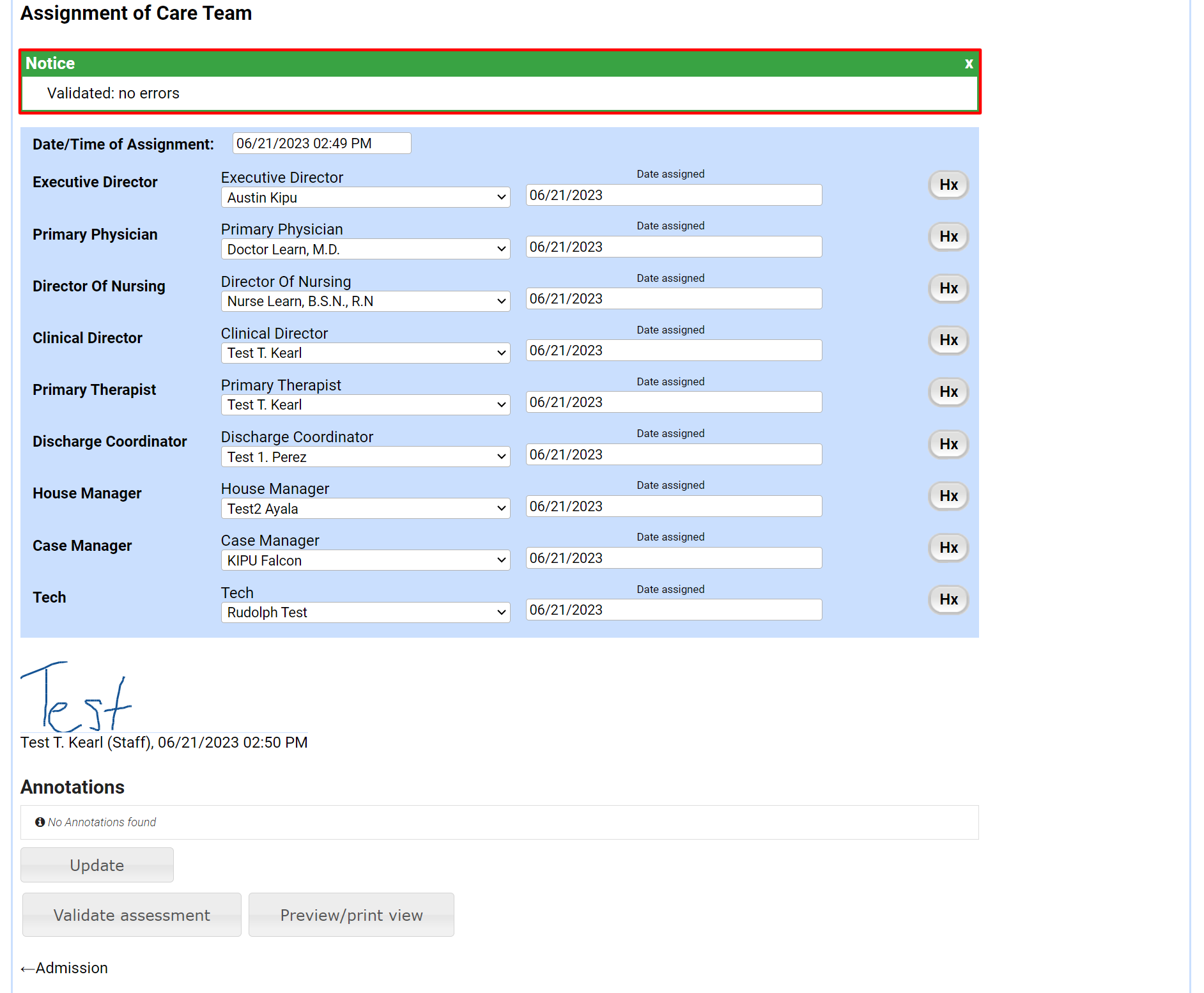The image size is (1204, 993).
Task: Open Hx history for House Manager
Action: pyautogui.click(x=948, y=497)
